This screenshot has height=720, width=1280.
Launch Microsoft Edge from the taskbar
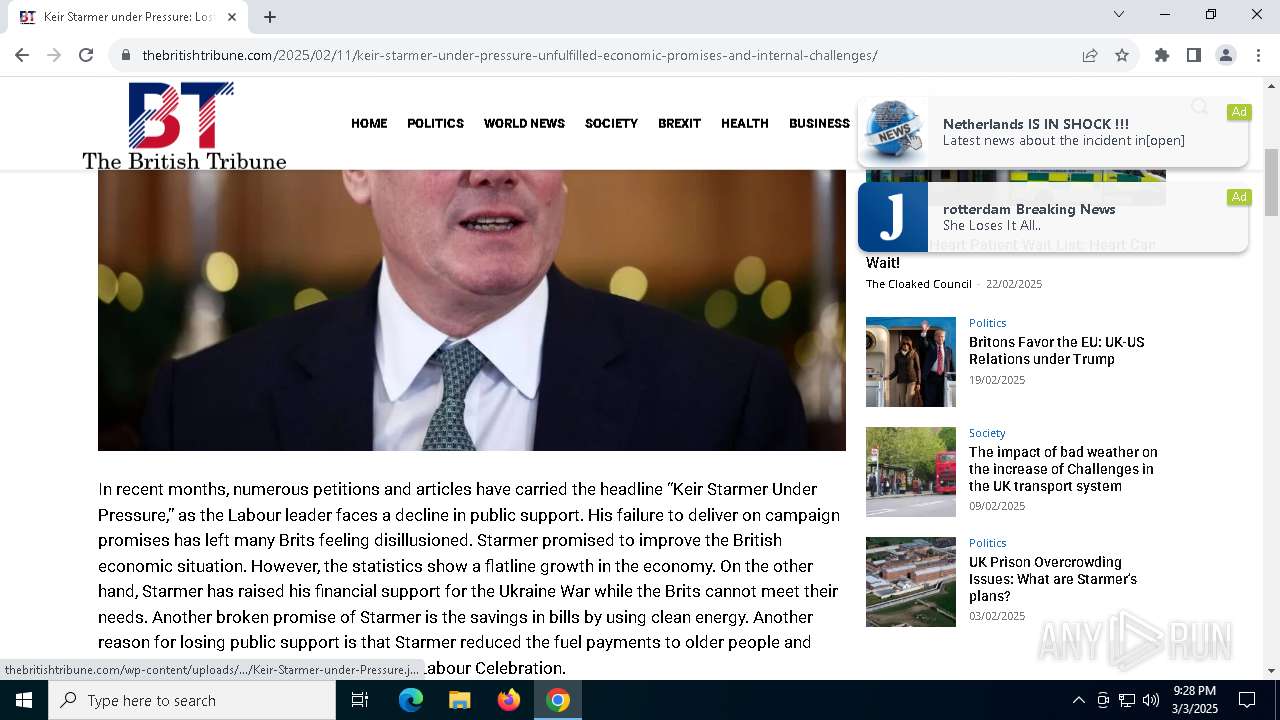[x=411, y=700]
